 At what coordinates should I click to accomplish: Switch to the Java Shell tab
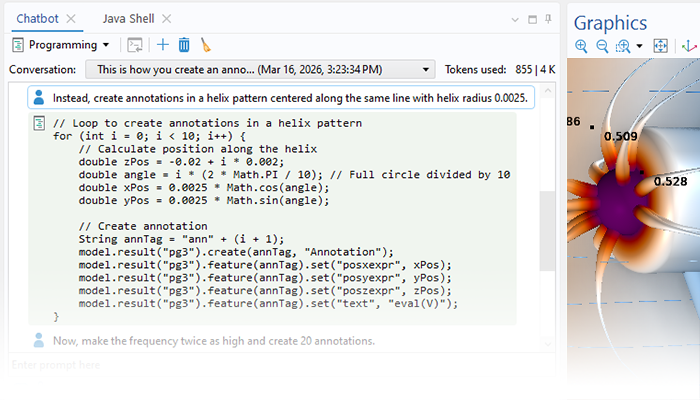point(128,19)
